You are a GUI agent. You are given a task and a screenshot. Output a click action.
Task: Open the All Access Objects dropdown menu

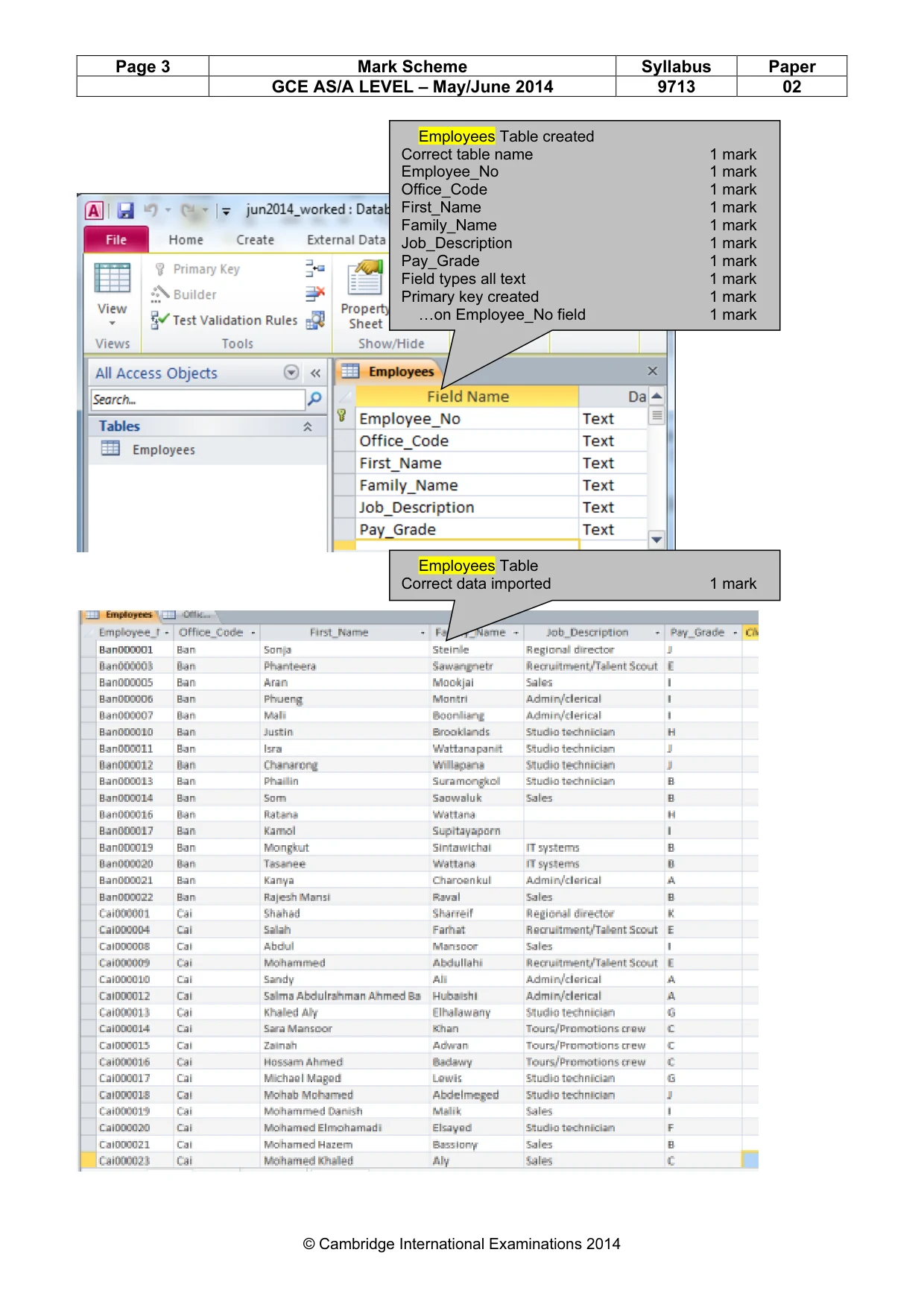[291, 373]
